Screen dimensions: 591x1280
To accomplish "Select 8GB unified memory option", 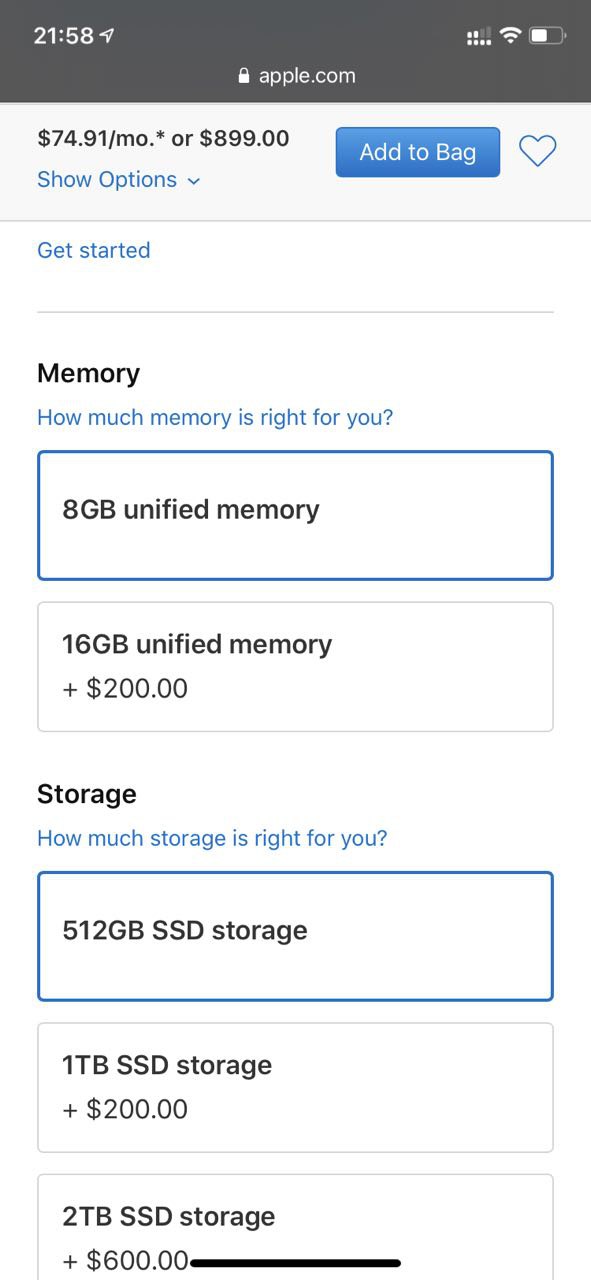I will point(295,515).
